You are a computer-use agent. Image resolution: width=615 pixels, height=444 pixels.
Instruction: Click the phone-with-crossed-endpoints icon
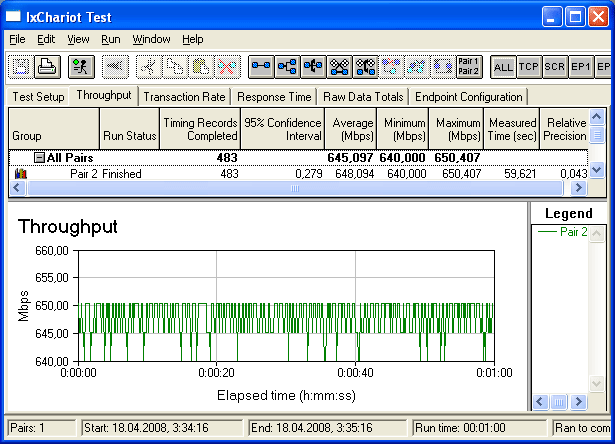tap(365, 67)
